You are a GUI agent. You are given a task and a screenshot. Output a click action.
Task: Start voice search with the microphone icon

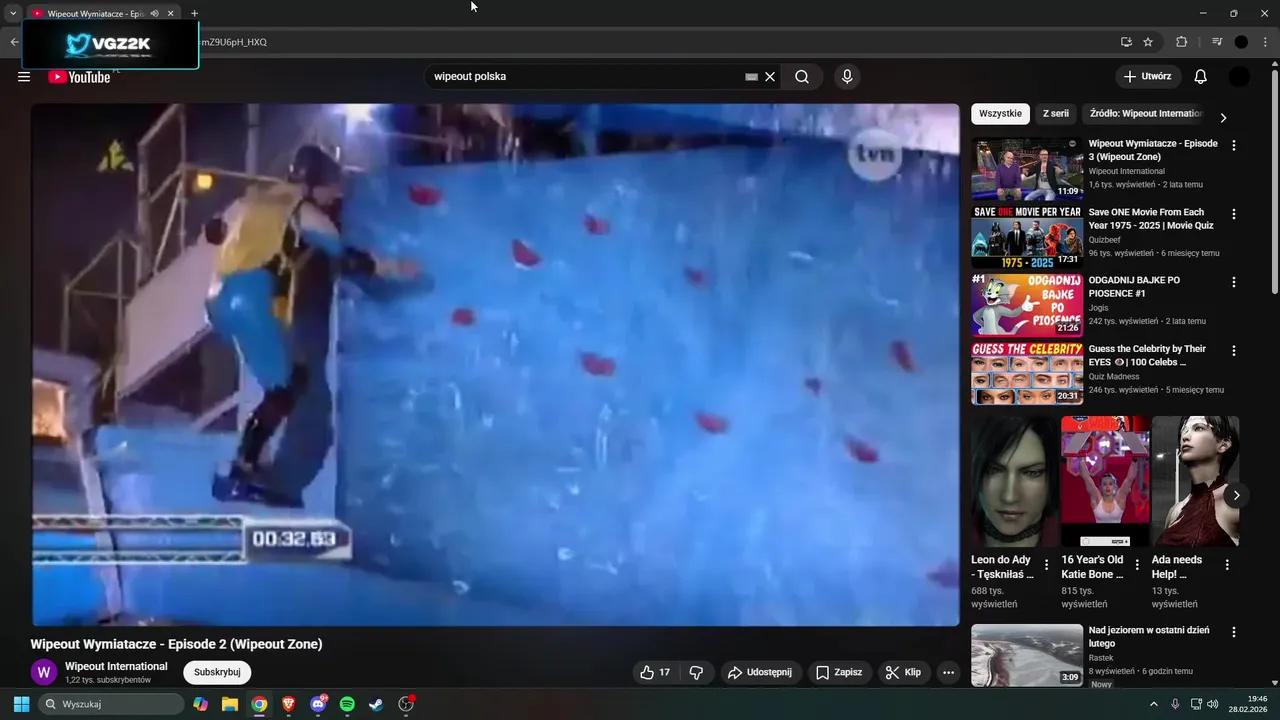[x=847, y=77]
